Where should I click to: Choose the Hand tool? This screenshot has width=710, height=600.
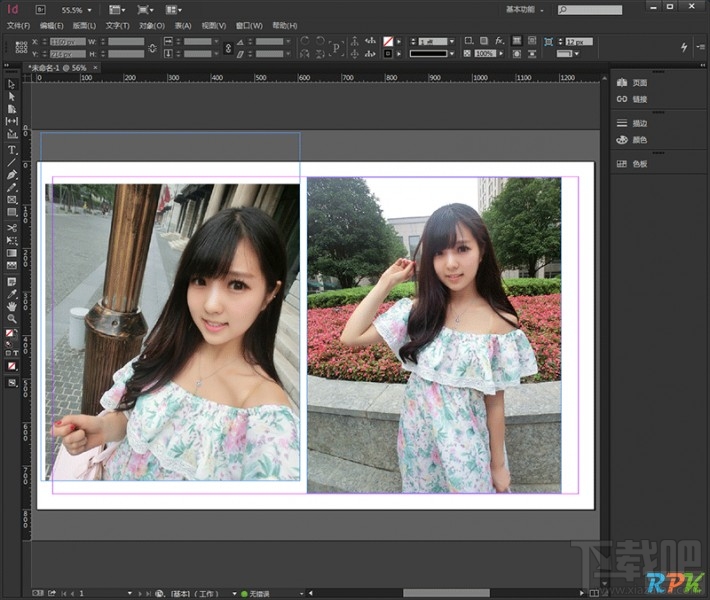tap(12, 307)
